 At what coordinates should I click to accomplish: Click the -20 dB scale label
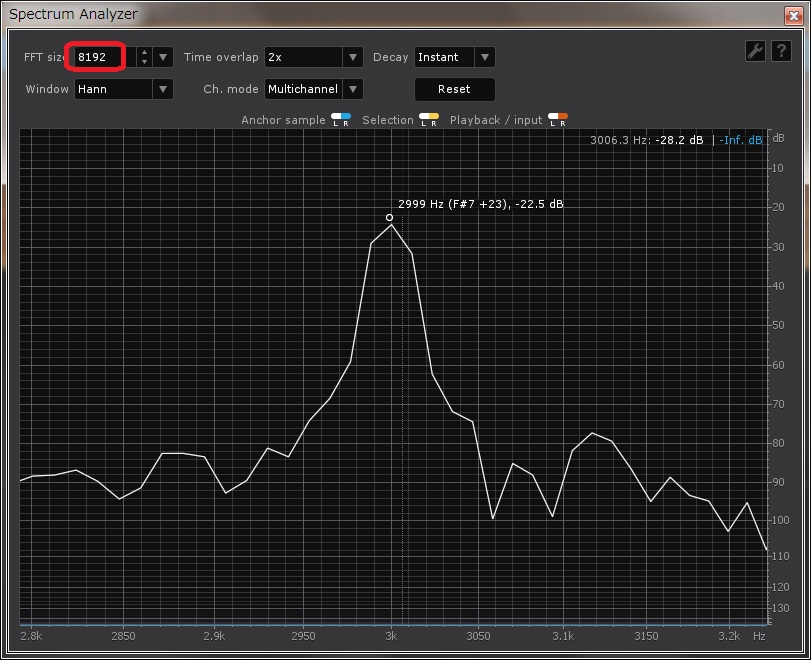pyautogui.click(x=776, y=207)
